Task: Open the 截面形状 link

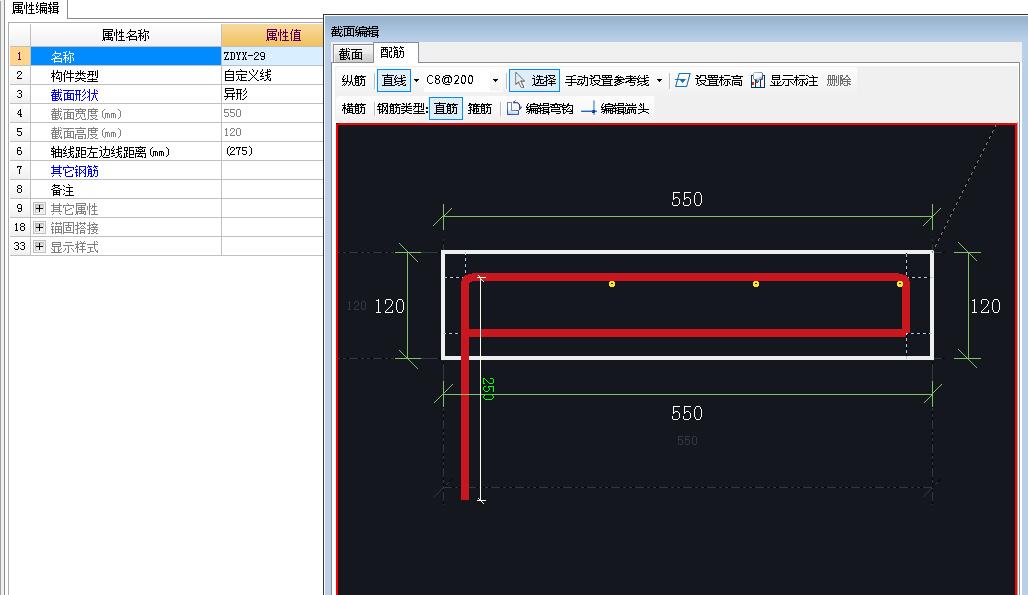Action: [x=75, y=94]
